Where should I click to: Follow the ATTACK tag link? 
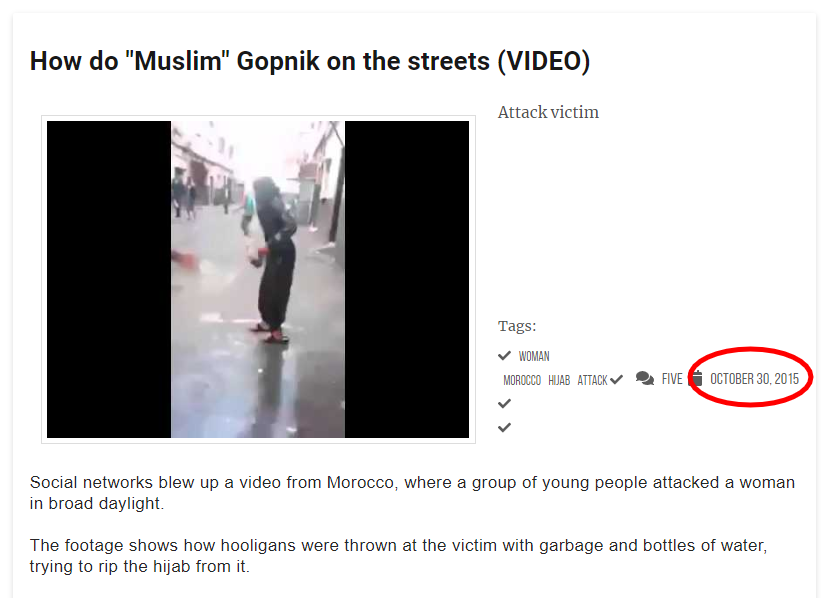pos(592,381)
